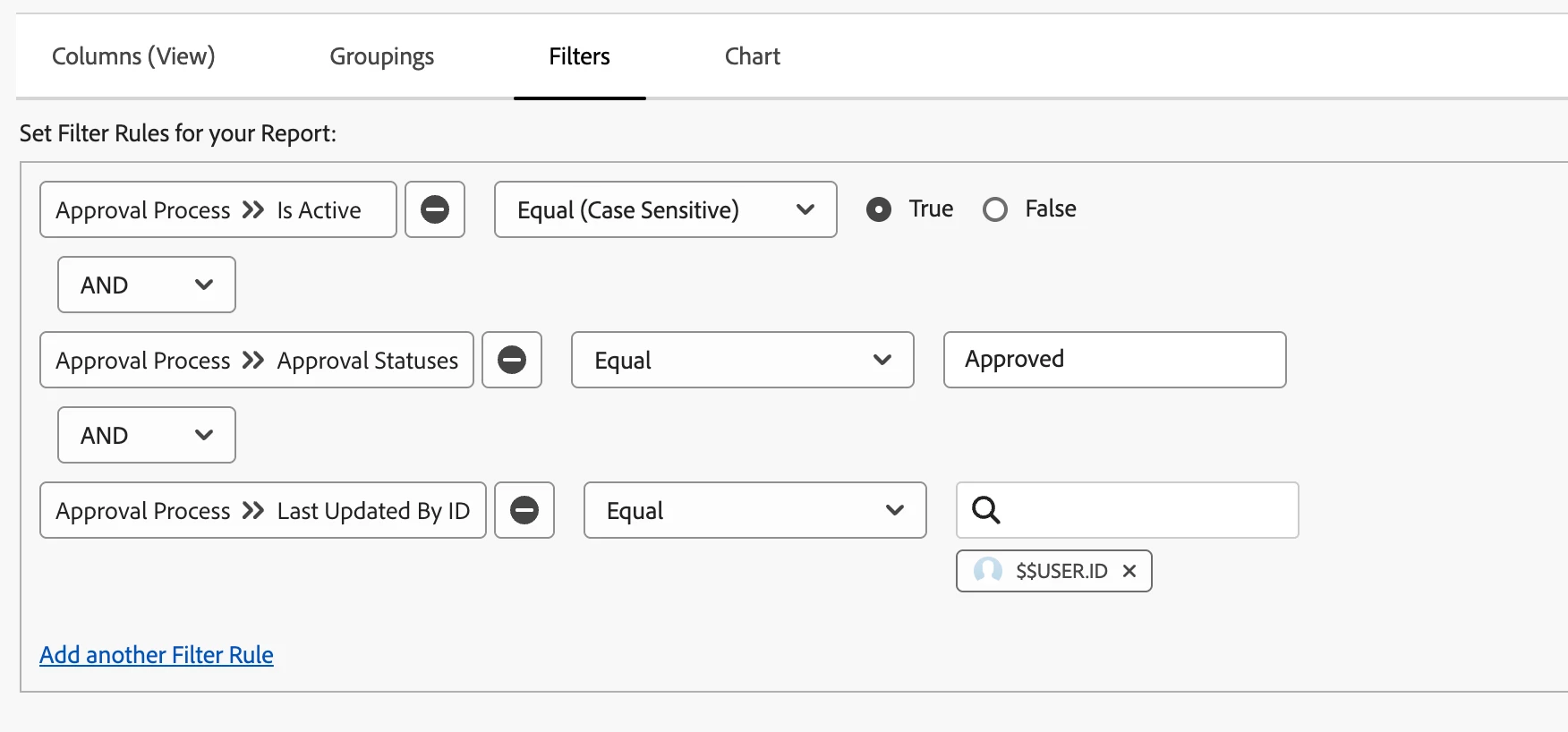Select the True radio button
This screenshot has width=1568, height=732.
(879, 209)
